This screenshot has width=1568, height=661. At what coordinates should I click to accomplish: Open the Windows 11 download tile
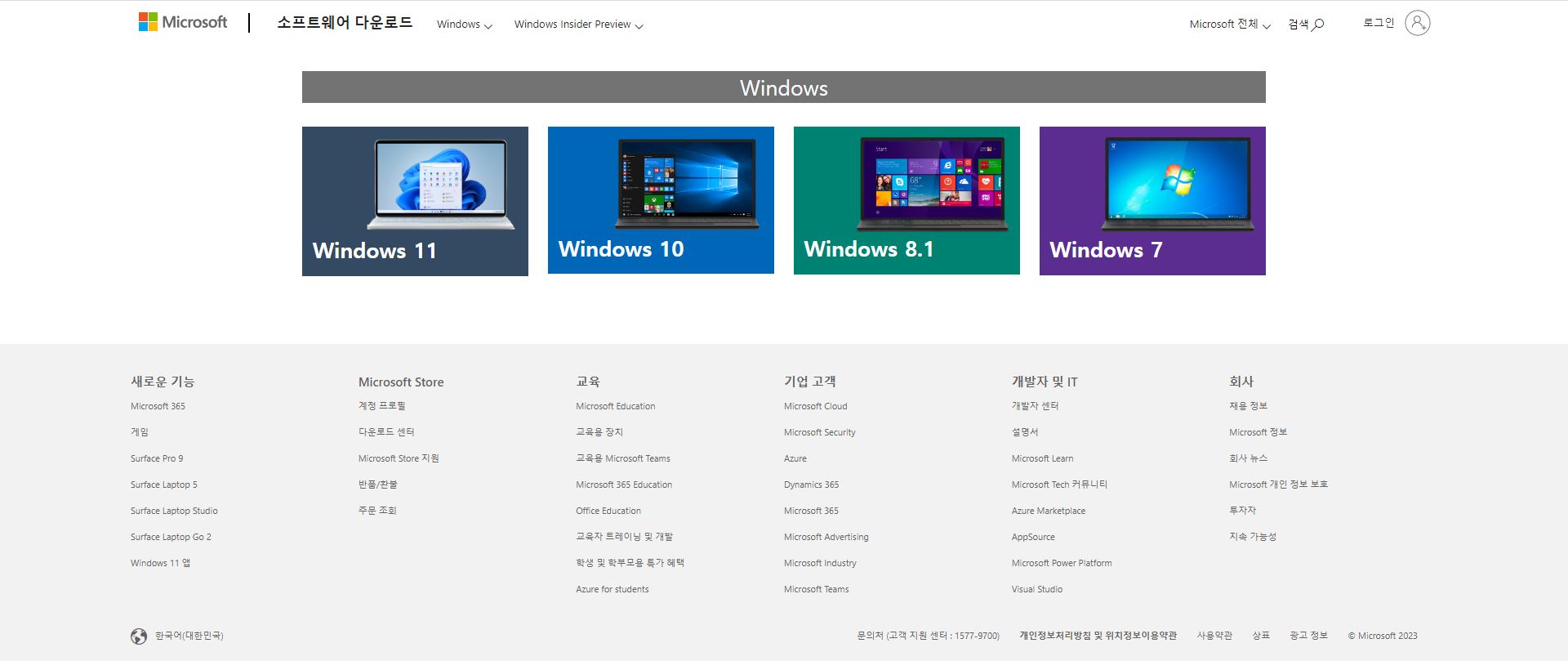[415, 201]
